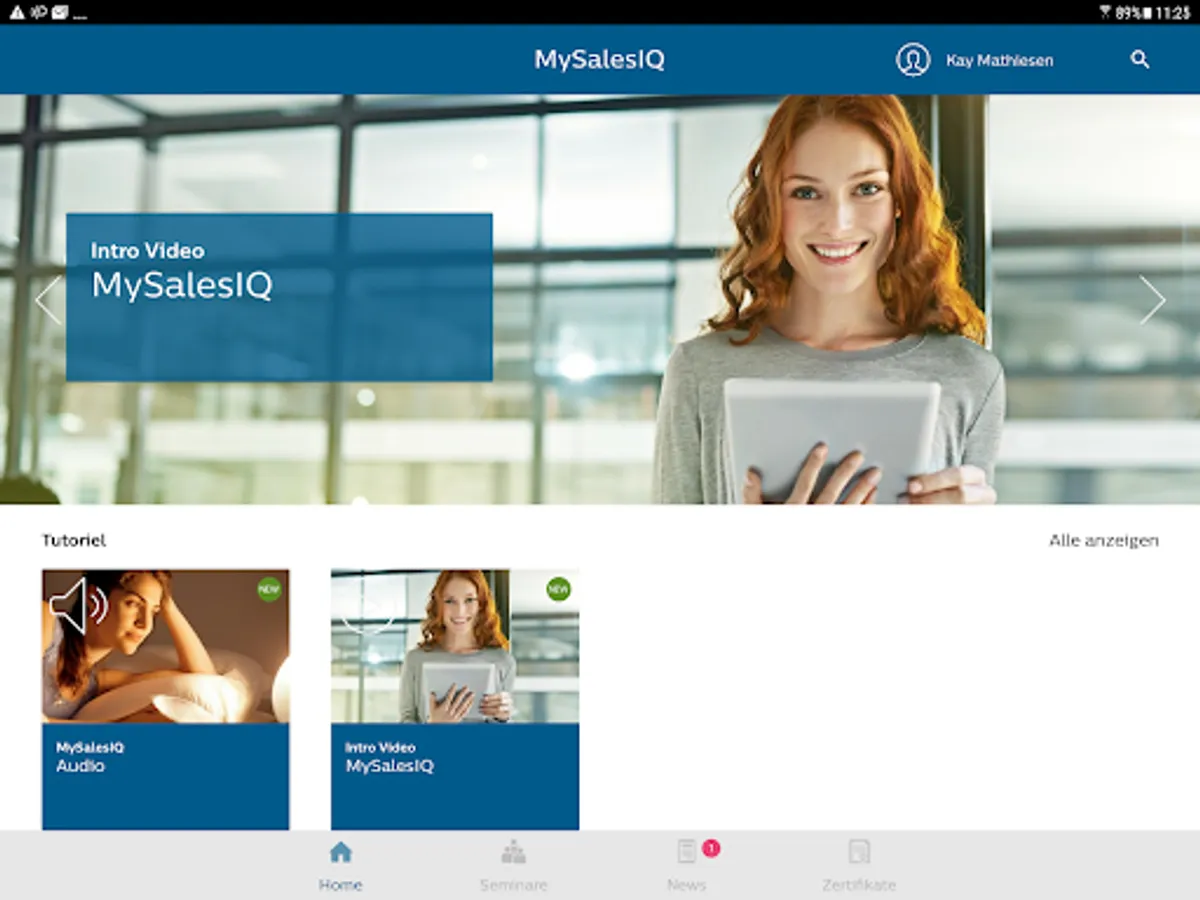The height and width of the screenshot is (900, 1200).
Task: Advance carousel with the right arrow
Action: pos(1152,300)
